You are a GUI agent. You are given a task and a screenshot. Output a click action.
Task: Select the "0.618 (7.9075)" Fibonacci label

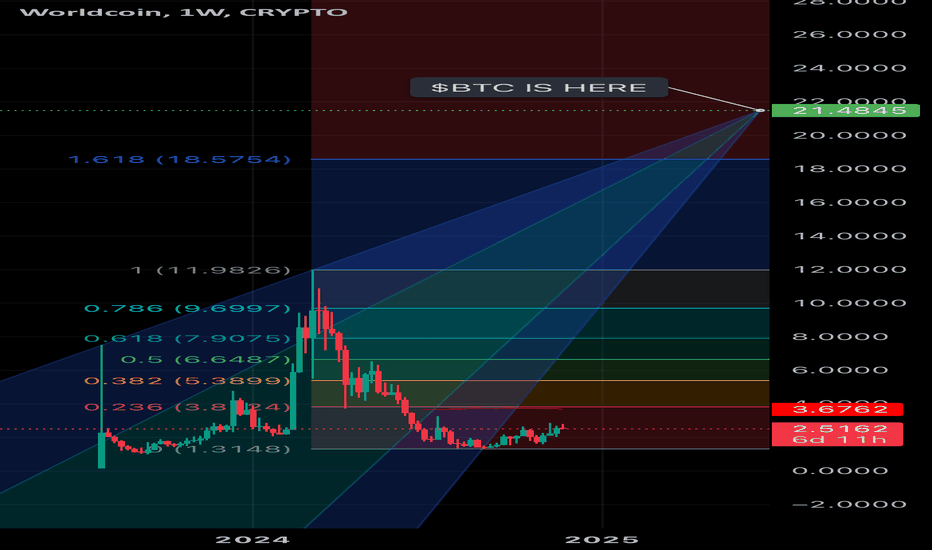pos(187,338)
